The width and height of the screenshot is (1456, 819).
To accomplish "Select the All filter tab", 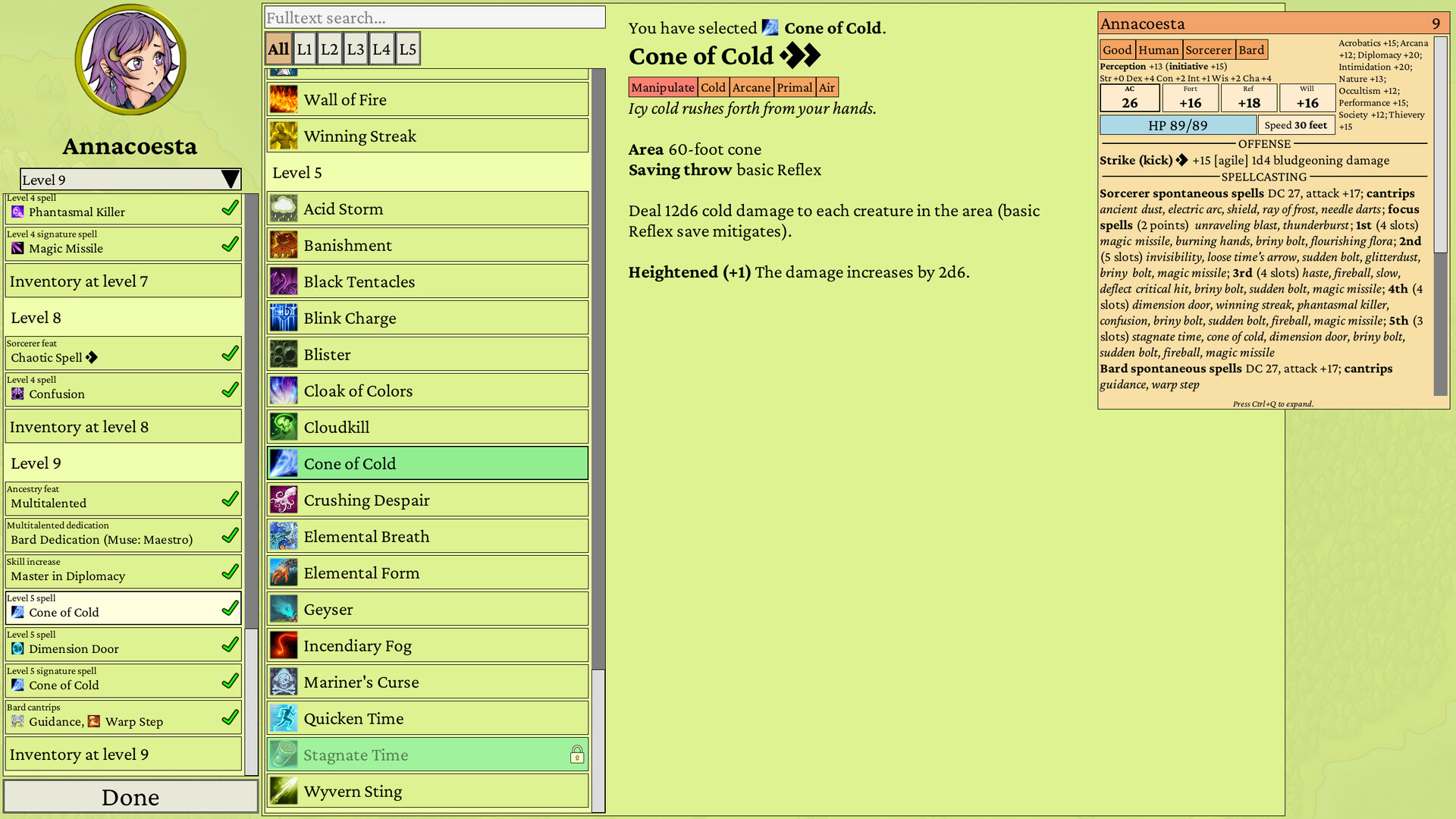I will coord(278,48).
